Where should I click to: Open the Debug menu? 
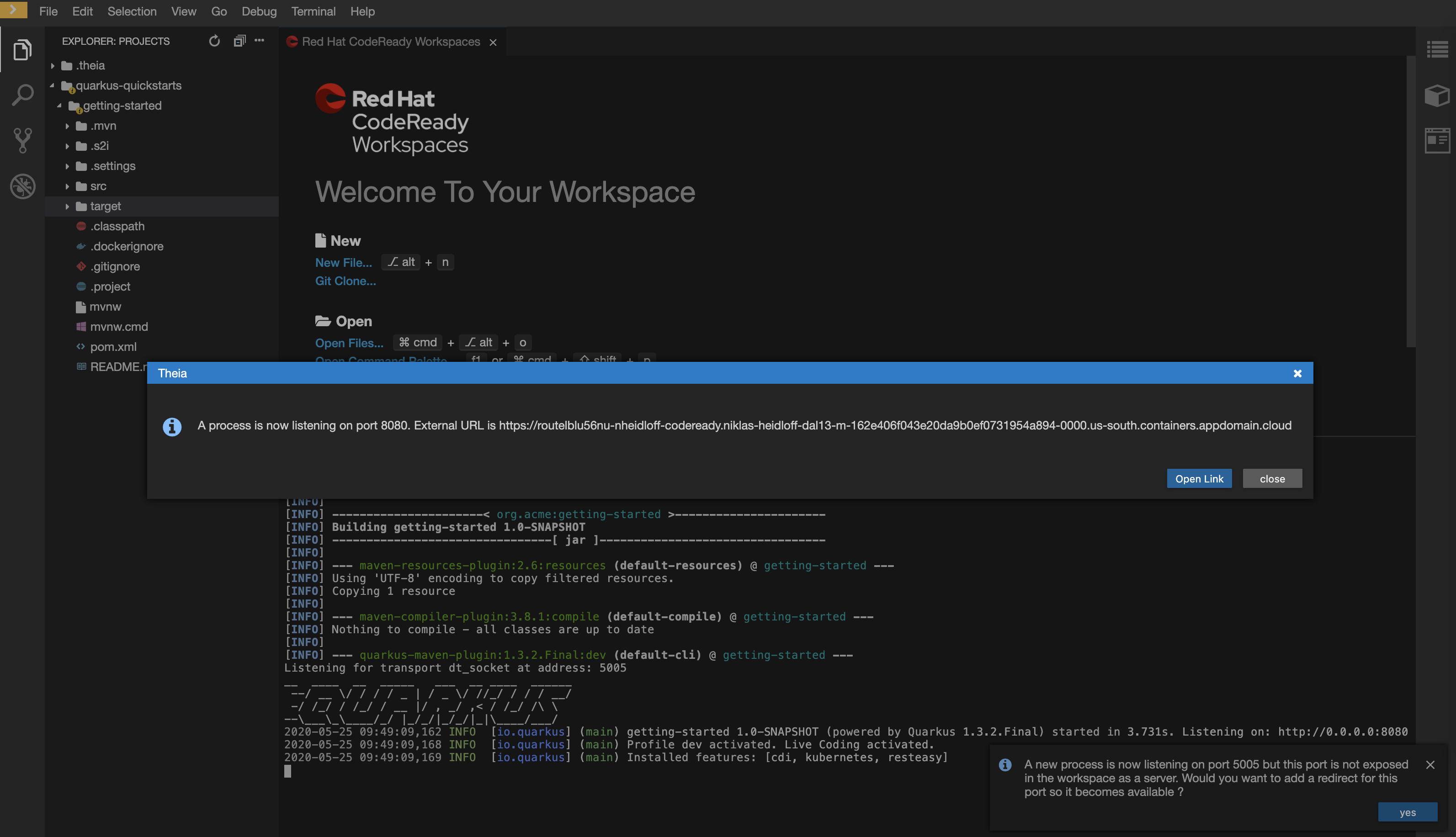259,11
